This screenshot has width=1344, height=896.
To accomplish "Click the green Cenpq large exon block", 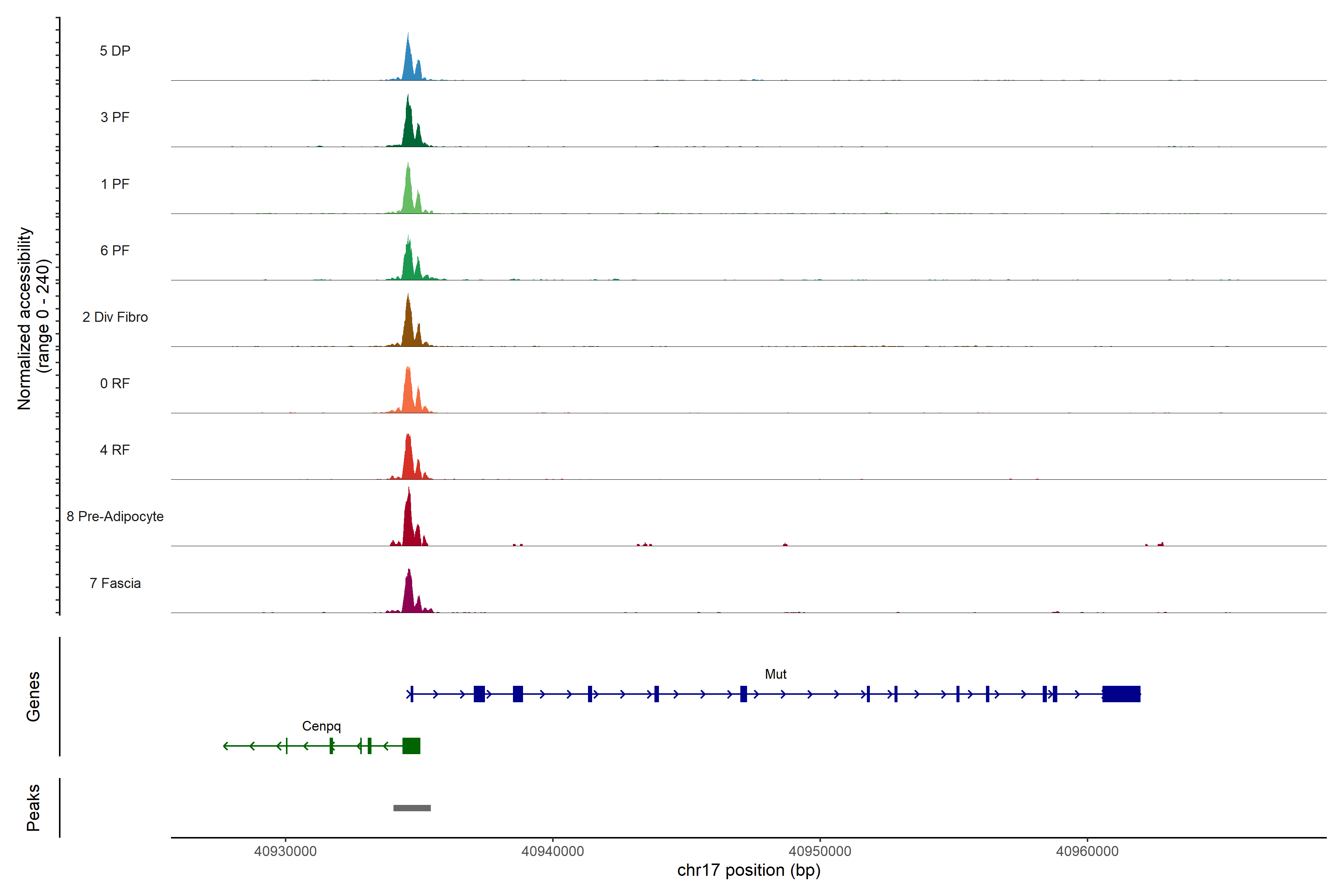I will coord(411,746).
